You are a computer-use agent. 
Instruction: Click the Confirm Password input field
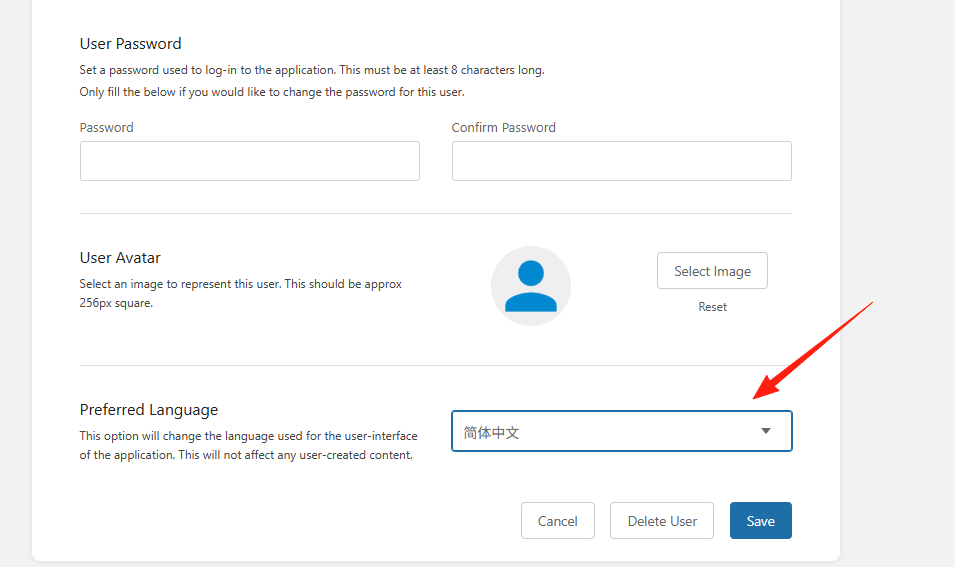tap(622, 161)
